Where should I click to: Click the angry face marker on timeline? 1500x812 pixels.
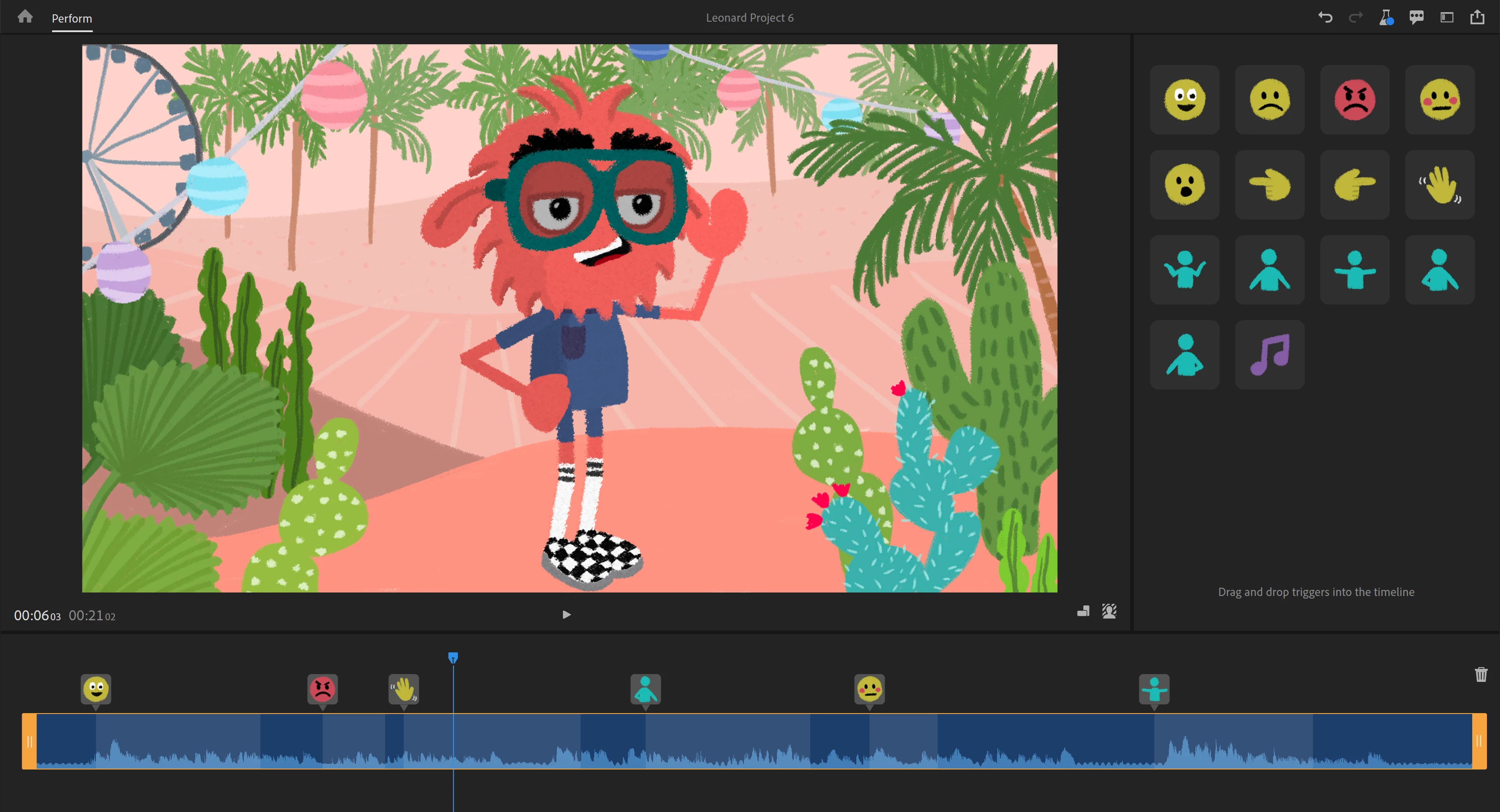(322, 689)
